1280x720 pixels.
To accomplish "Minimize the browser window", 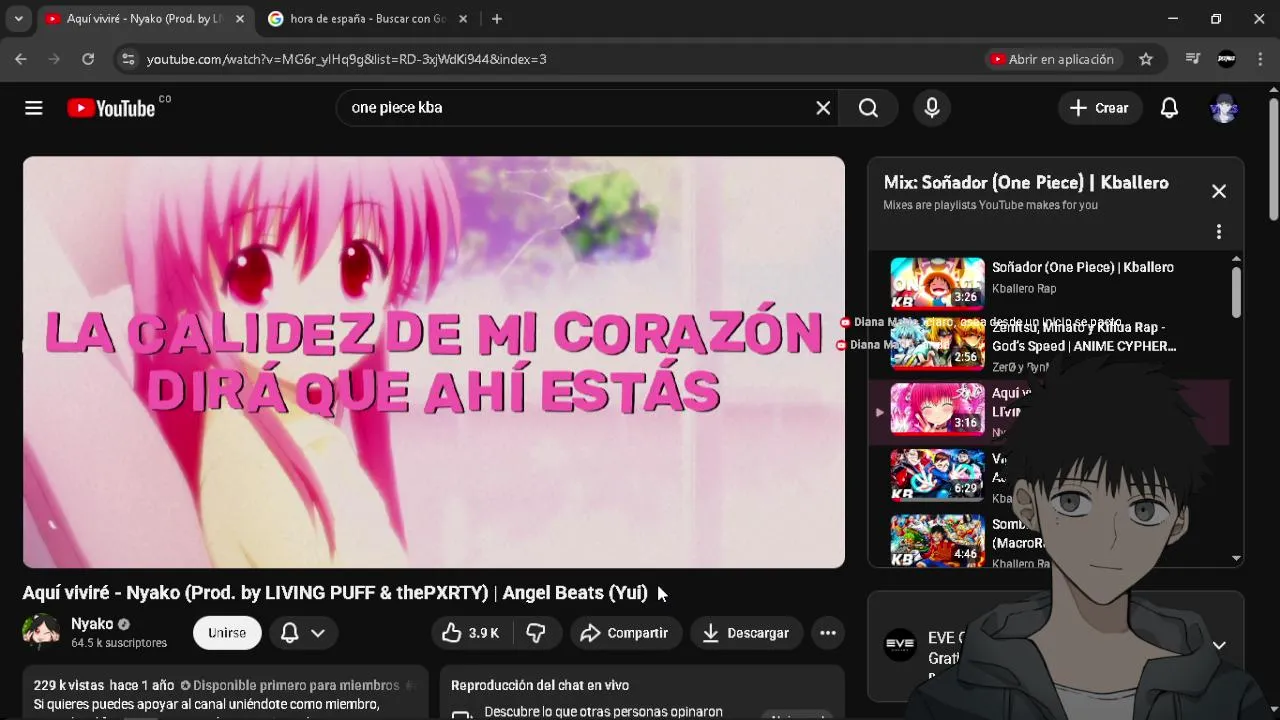I will click(1173, 19).
